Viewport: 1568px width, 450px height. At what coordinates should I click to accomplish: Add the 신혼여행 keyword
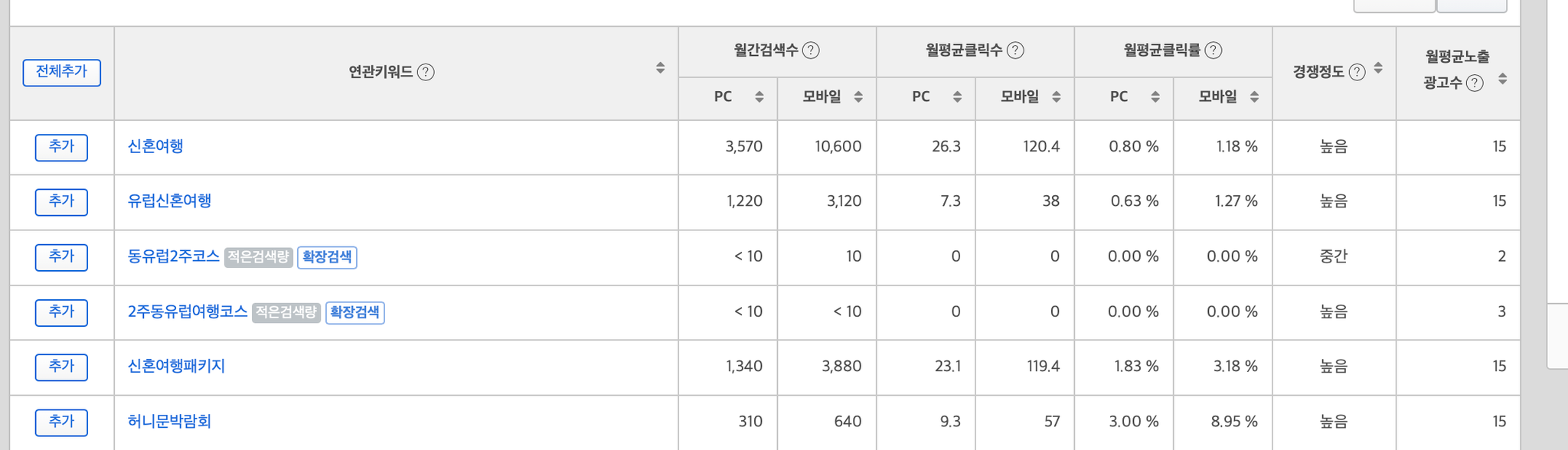(61, 147)
